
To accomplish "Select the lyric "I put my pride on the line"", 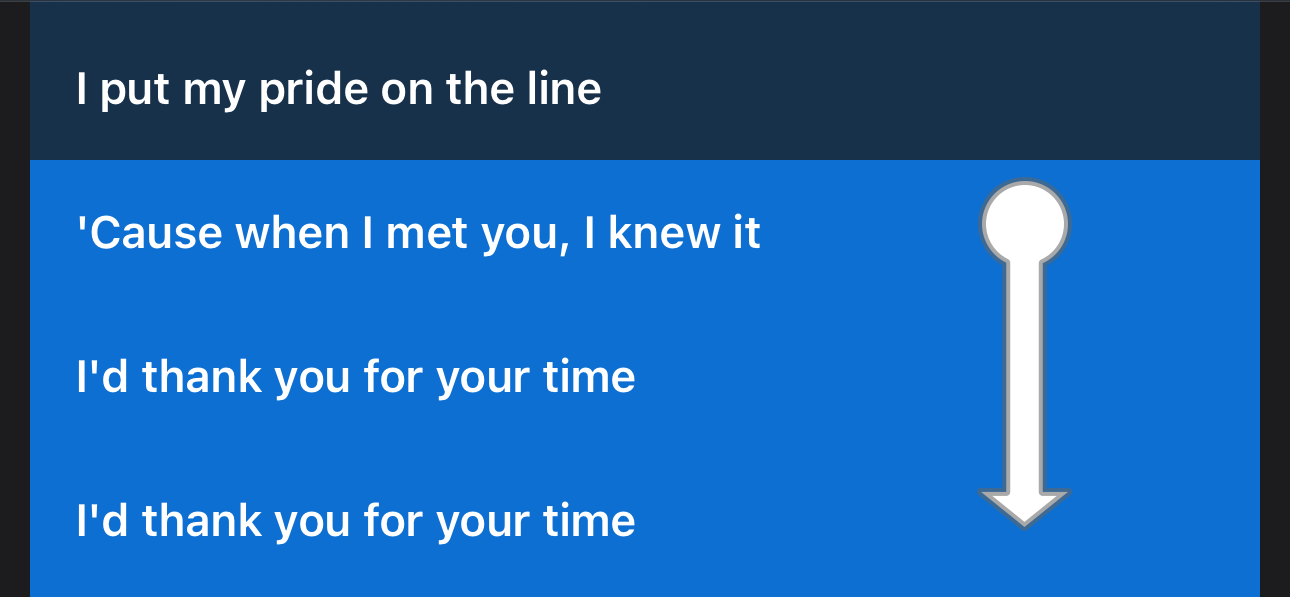I will pyautogui.click(x=339, y=89).
